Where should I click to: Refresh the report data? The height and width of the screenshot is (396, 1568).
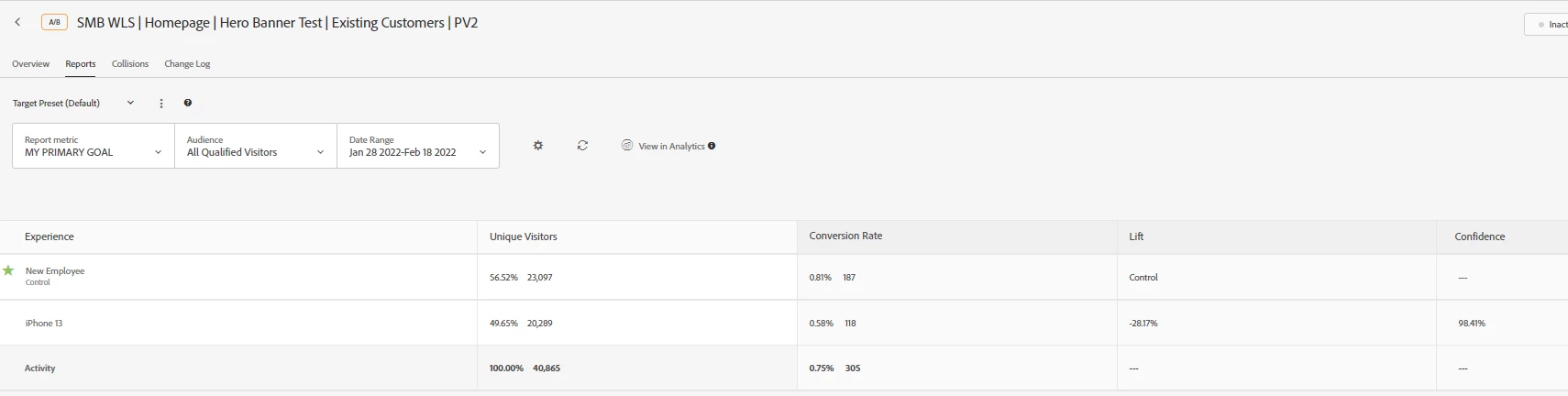click(582, 146)
